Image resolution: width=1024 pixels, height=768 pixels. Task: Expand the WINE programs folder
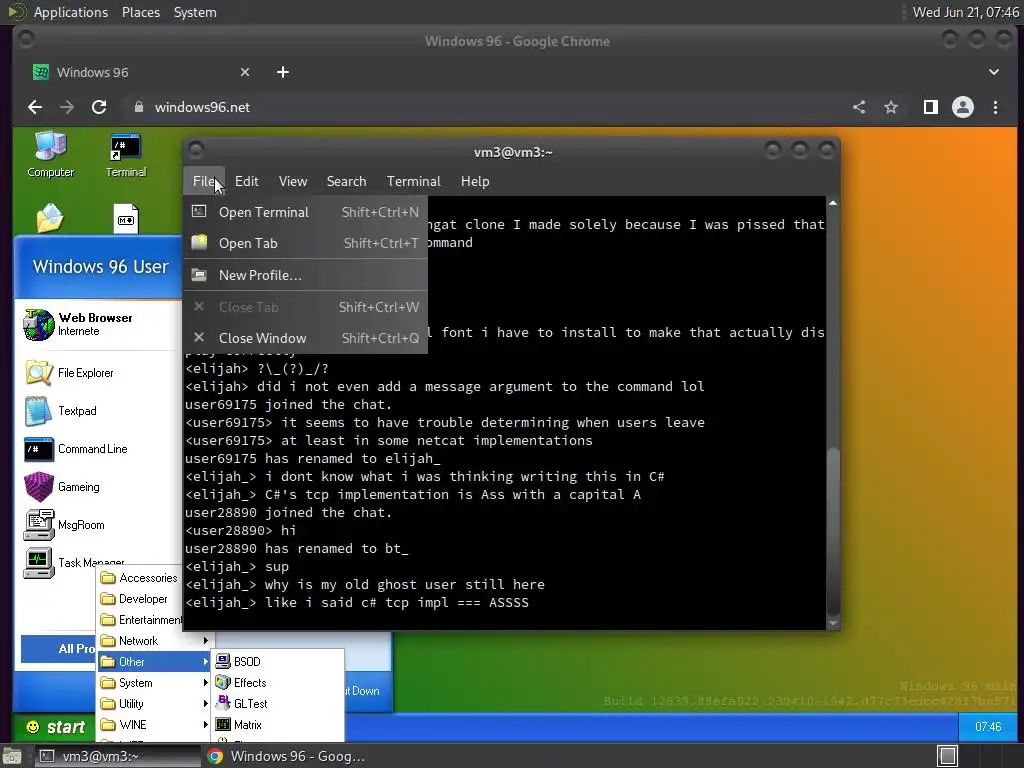155,724
